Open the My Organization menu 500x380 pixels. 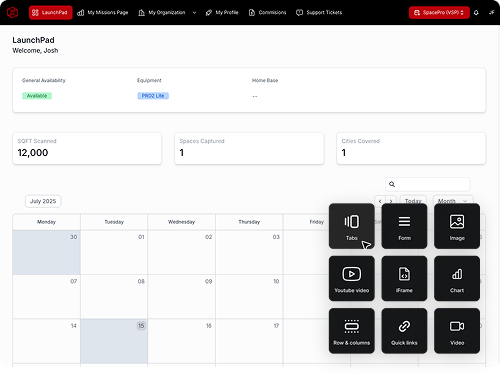[x=162, y=13]
